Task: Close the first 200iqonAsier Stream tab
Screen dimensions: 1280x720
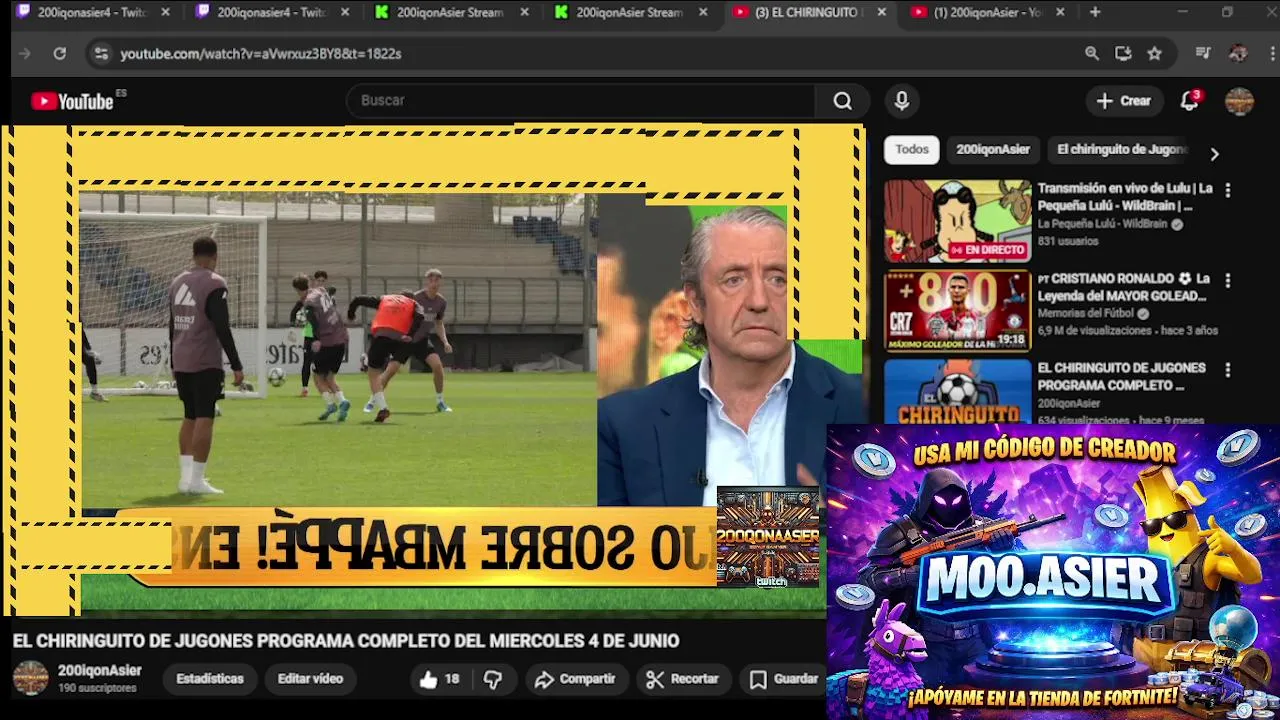Action: 524,12
